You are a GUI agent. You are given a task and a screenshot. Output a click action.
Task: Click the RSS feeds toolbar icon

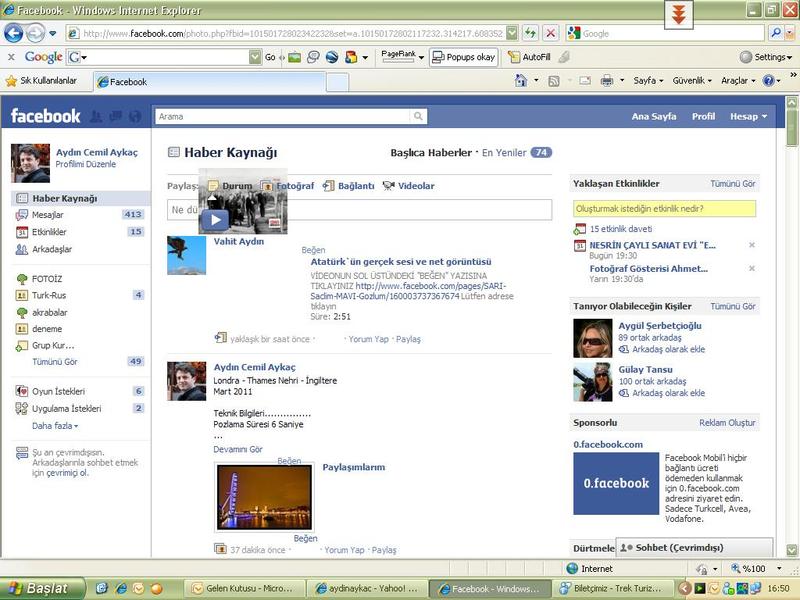click(x=554, y=81)
